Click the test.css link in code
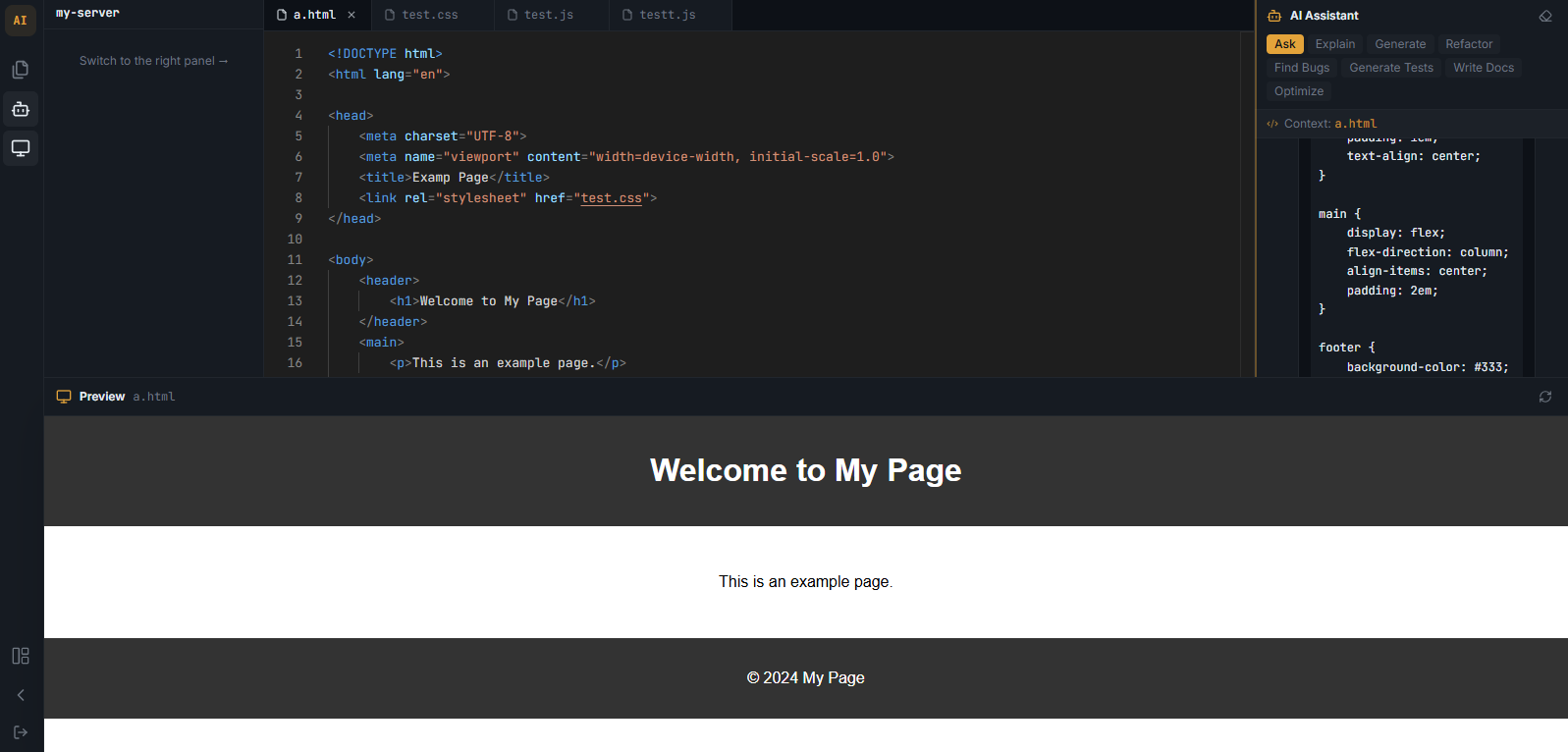The width and height of the screenshot is (1568, 752). [612, 198]
